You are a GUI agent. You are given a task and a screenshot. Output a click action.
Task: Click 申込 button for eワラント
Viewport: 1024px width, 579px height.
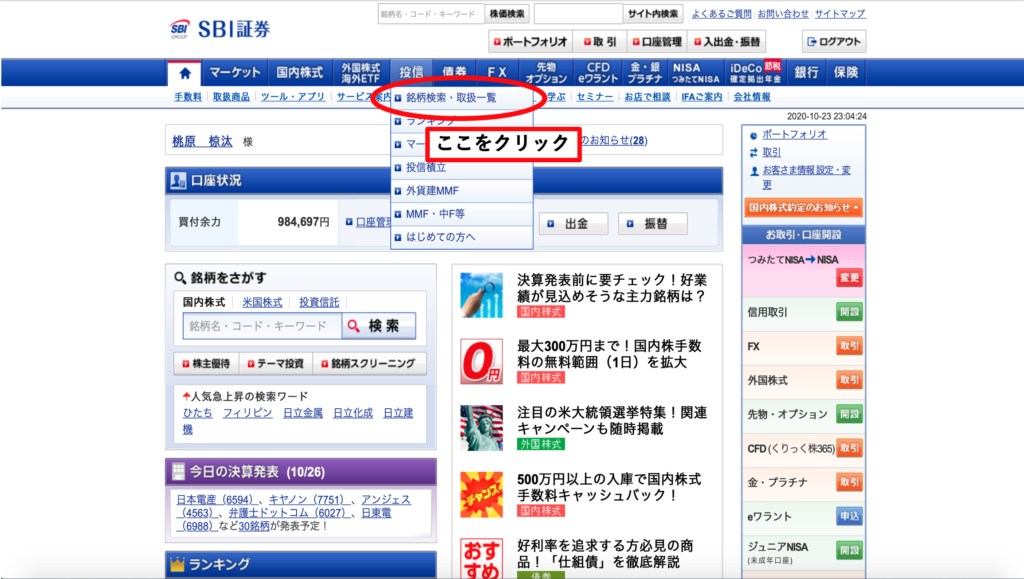849,516
